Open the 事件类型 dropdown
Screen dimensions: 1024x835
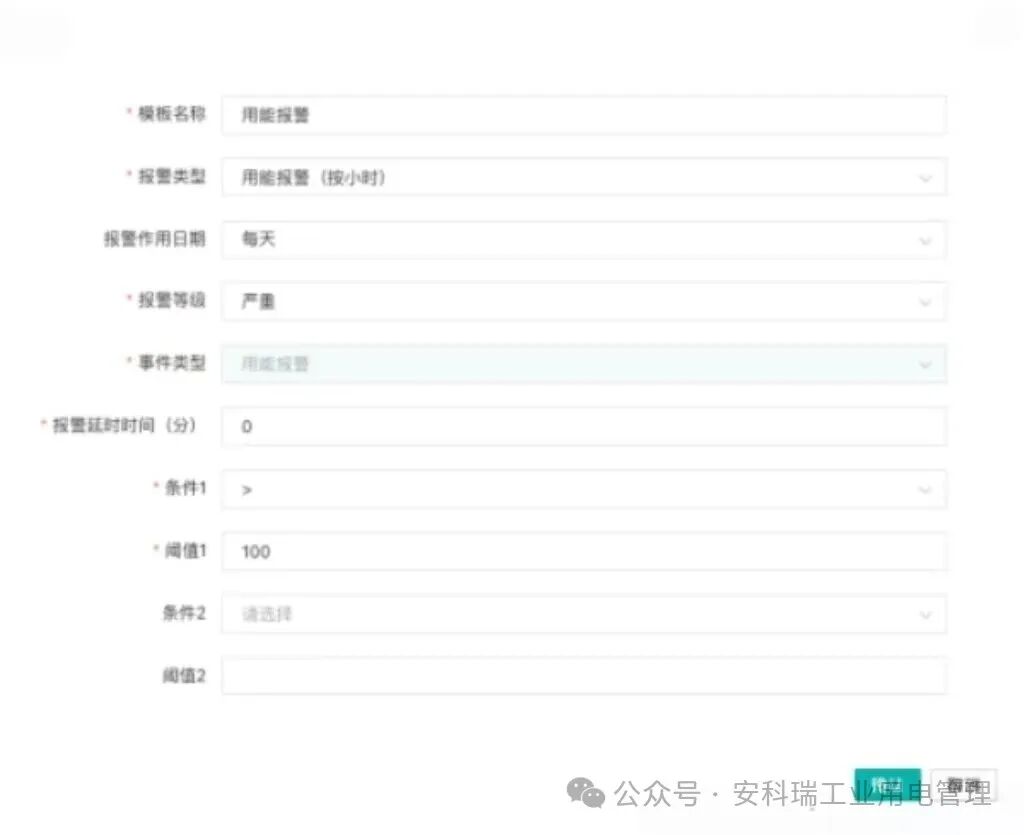pos(584,364)
